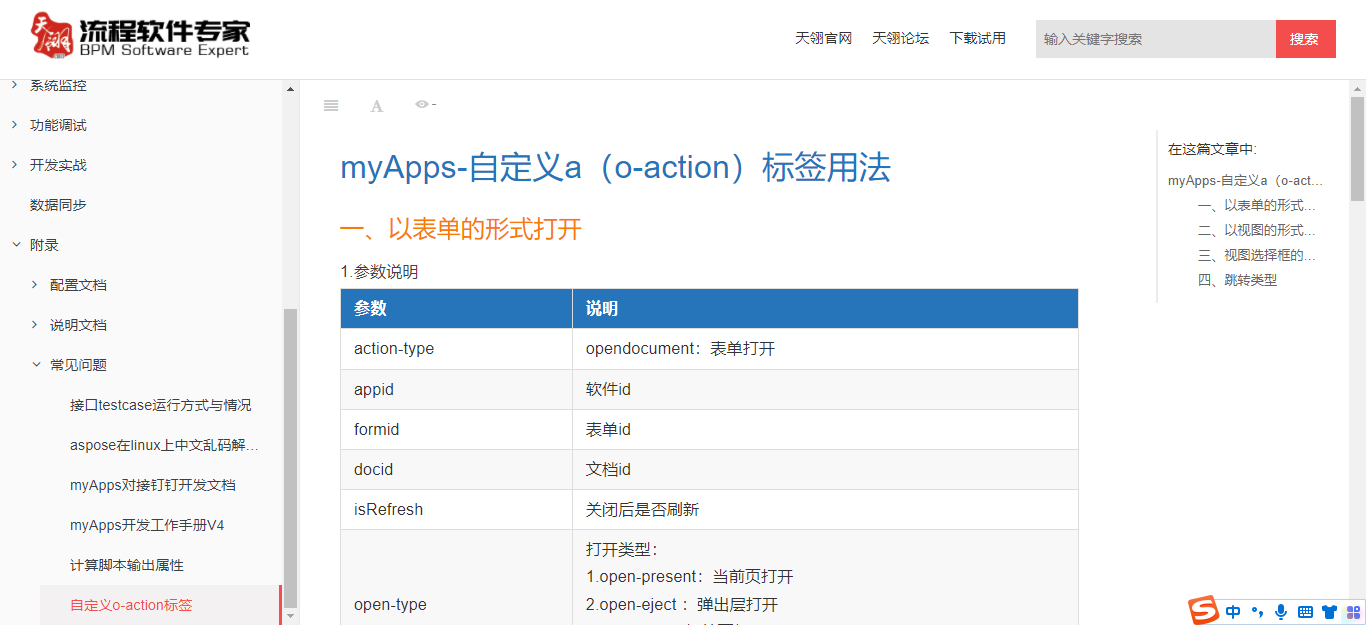The height and width of the screenshot is (625, 1366).
Task: Click the formid table cell
Action: coord(456,429)
